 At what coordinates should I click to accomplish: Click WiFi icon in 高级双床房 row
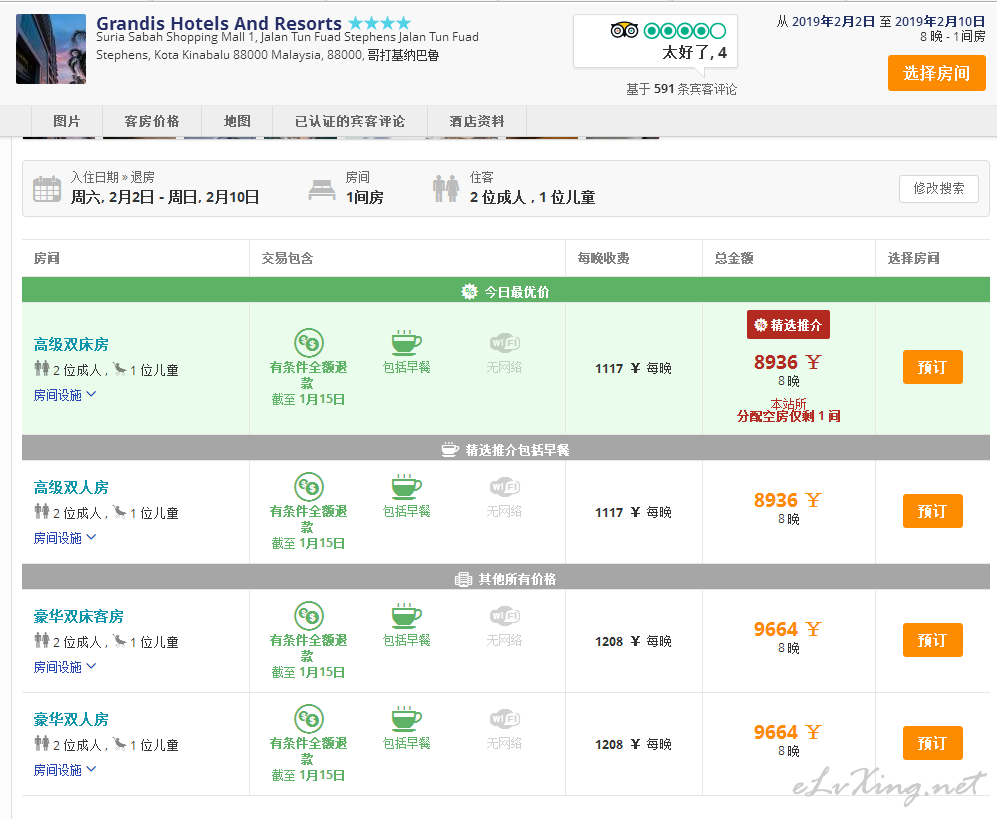click(505, 342)
